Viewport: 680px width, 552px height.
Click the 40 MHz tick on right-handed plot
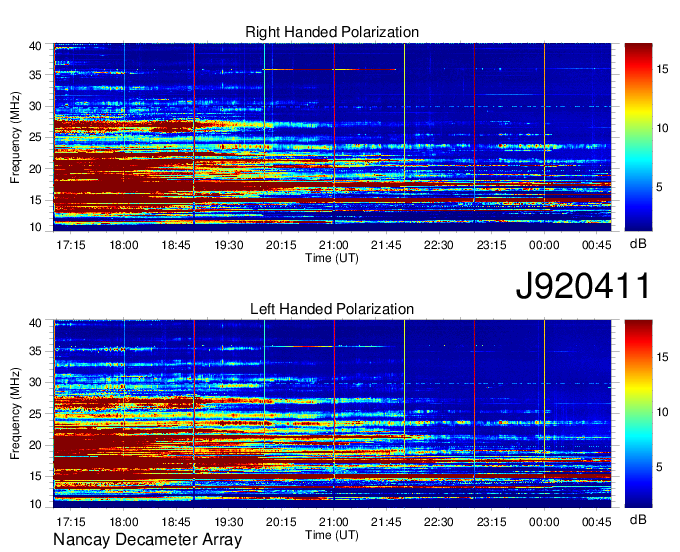35,46
